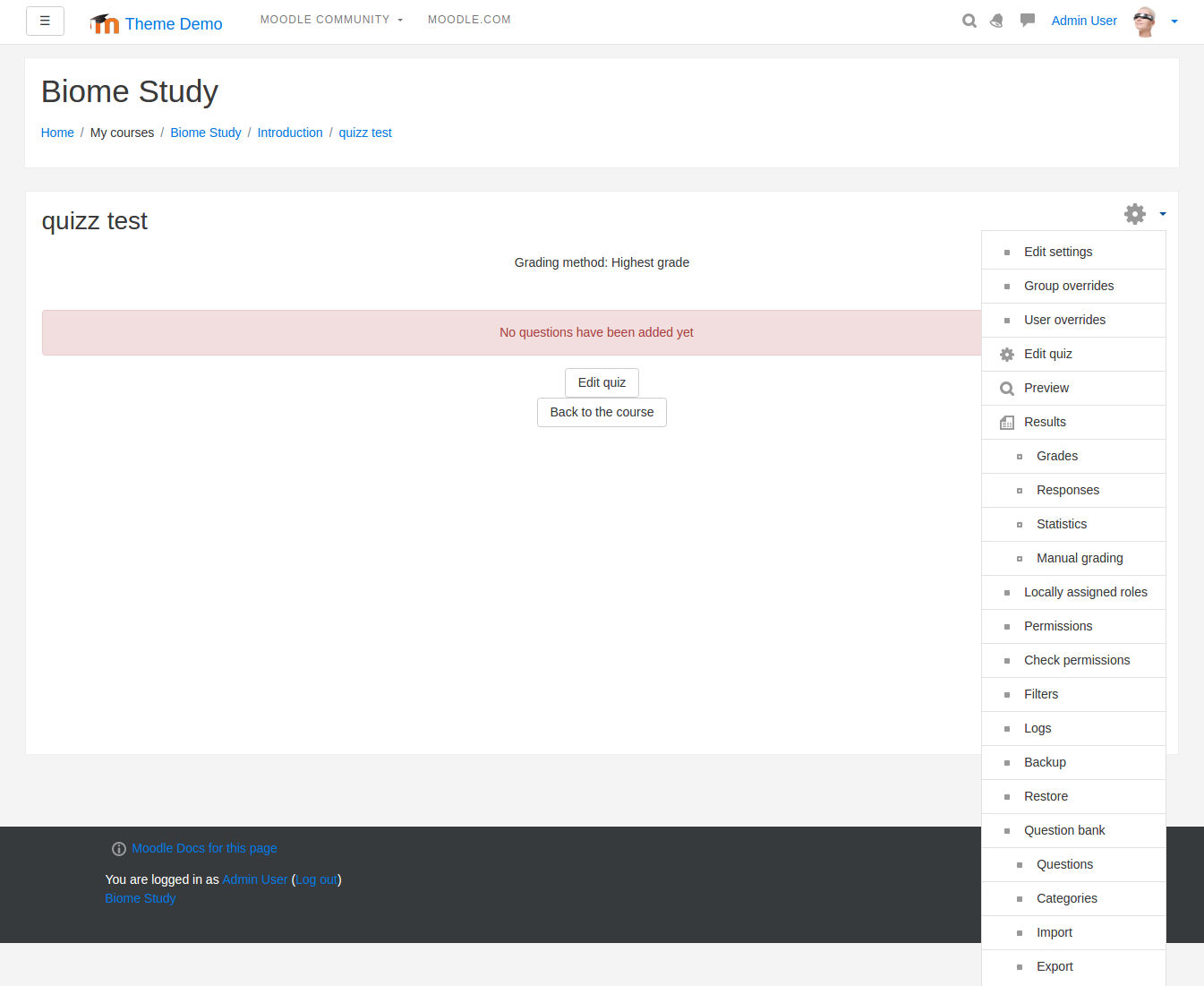
Task: Click Admin User link in footer
Action: click(255, 879)
